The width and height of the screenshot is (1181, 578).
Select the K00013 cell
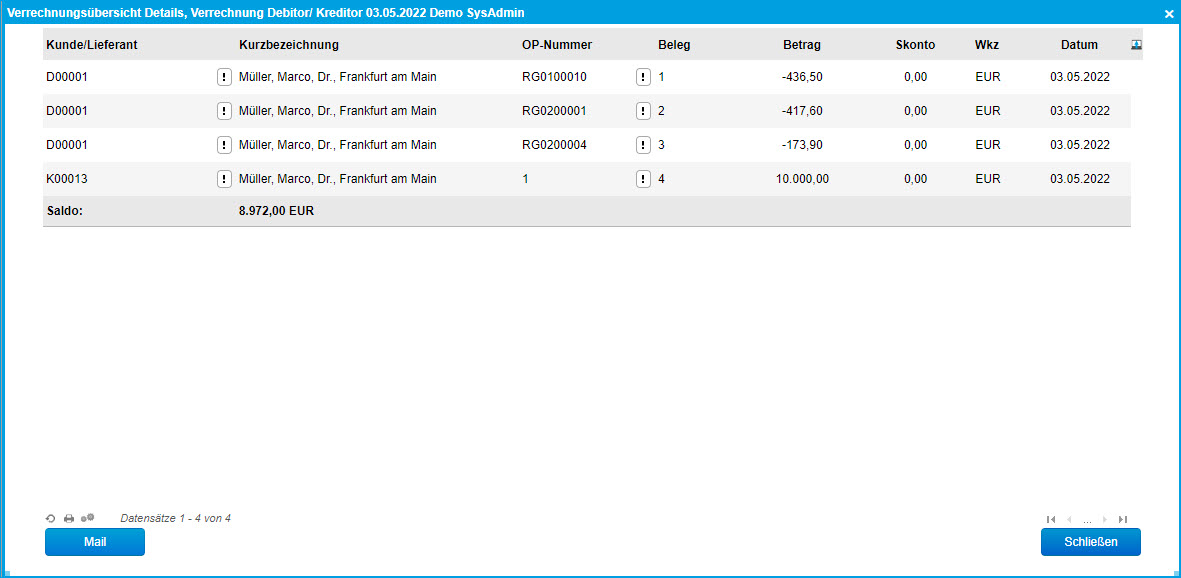67,179
